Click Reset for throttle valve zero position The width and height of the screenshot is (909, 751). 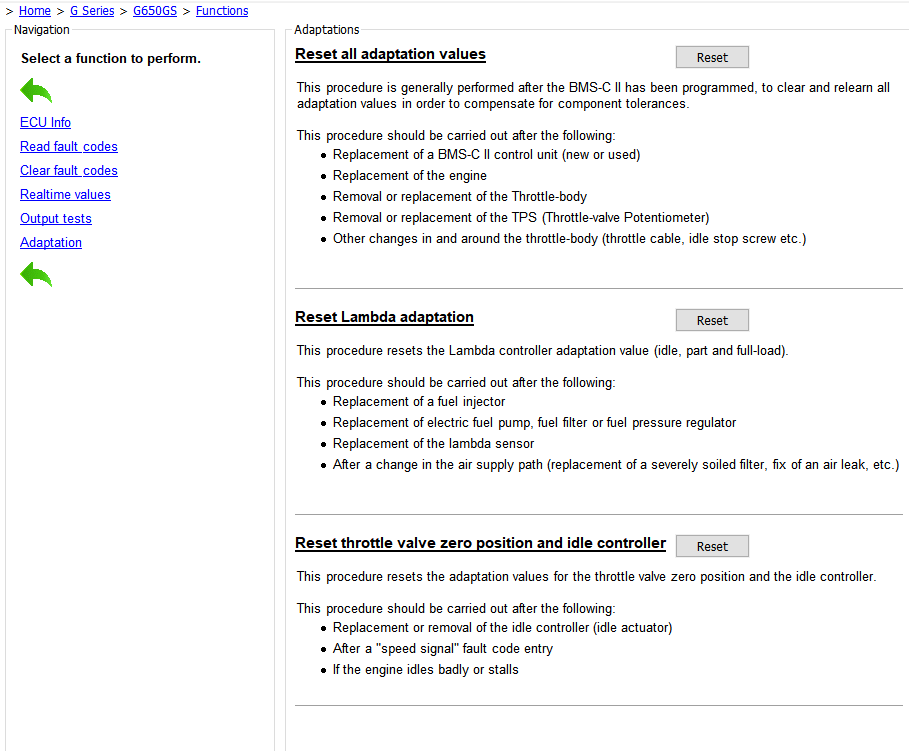coord(712,546)
